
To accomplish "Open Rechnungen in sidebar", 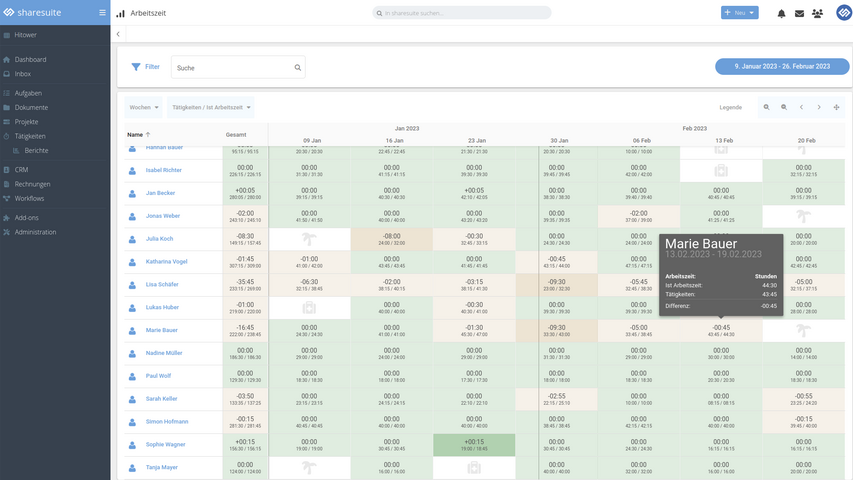I will 32,184.
